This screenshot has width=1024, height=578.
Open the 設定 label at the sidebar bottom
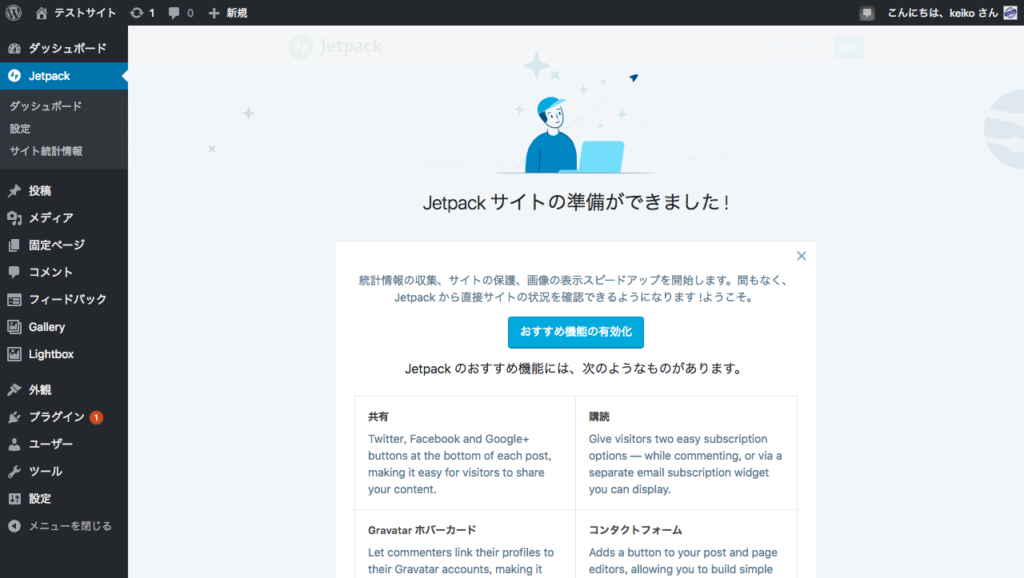tap(40, 499)
